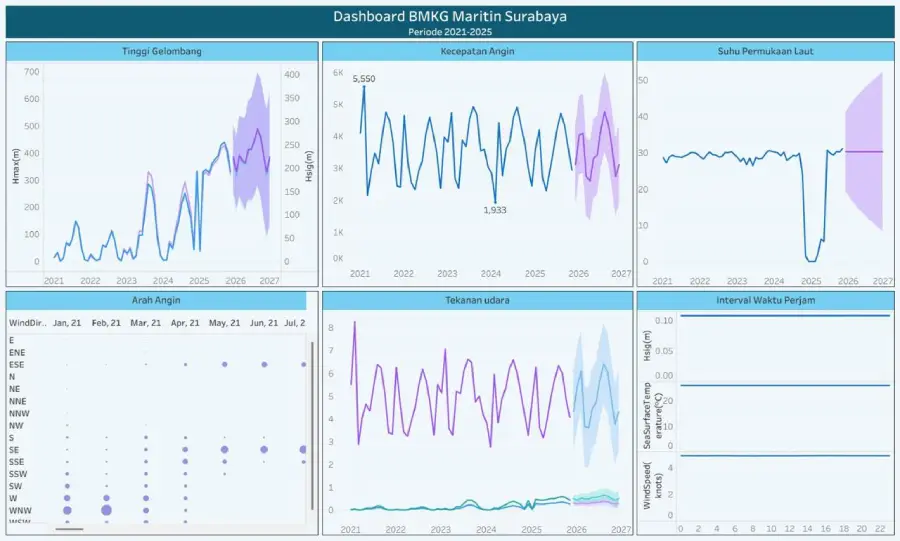This screenshot has width=900, height=541.
Task: Select the 'Apr, 21' column header
Action: (185, 323)
